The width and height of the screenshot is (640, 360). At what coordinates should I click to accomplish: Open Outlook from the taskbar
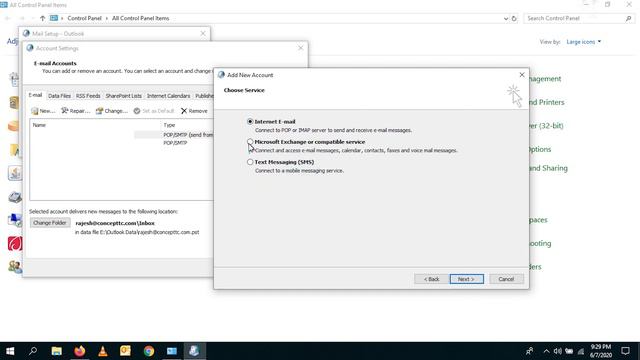pos(125,351)
